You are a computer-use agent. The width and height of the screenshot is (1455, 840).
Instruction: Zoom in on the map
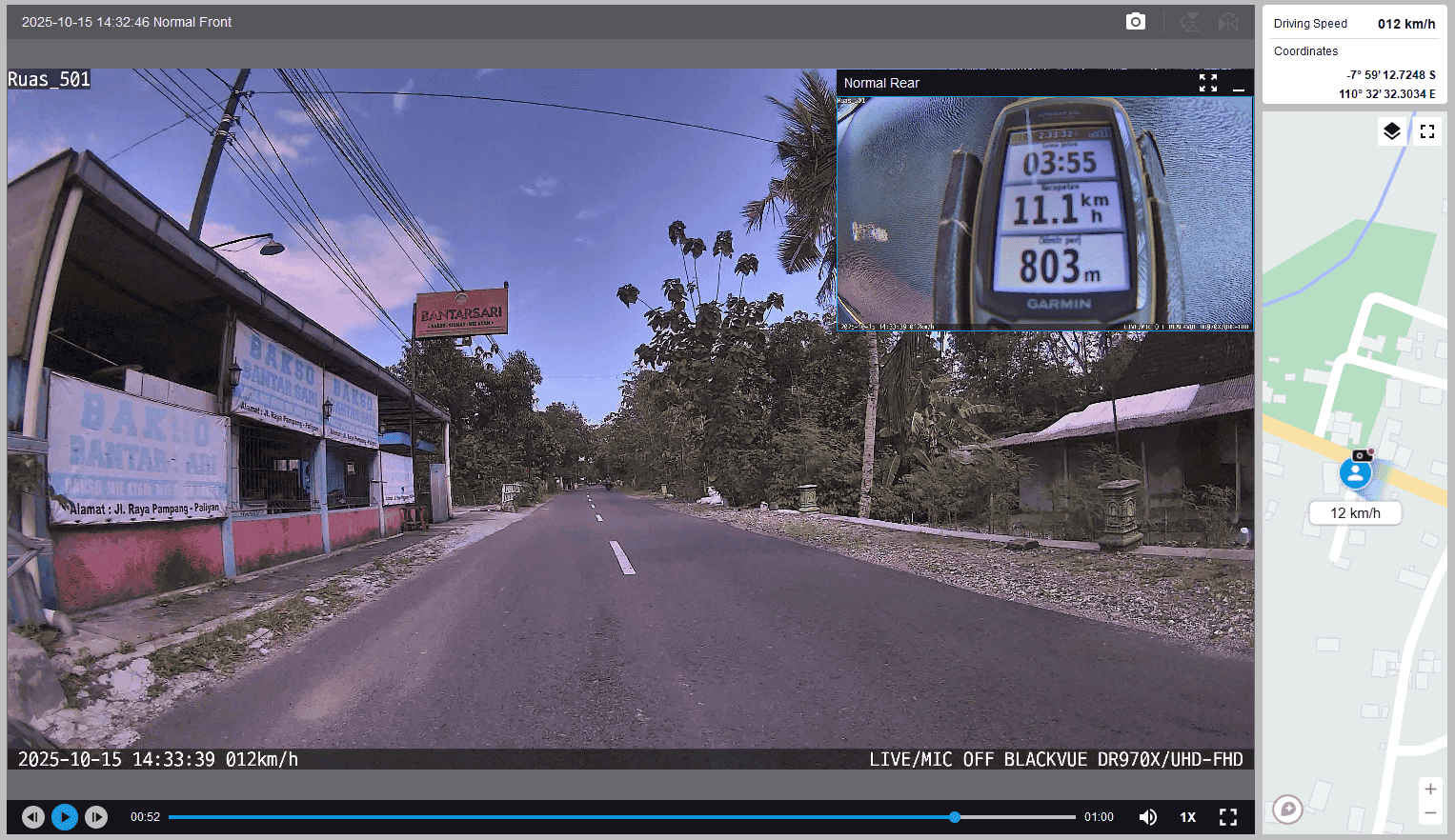(1429, 790)
